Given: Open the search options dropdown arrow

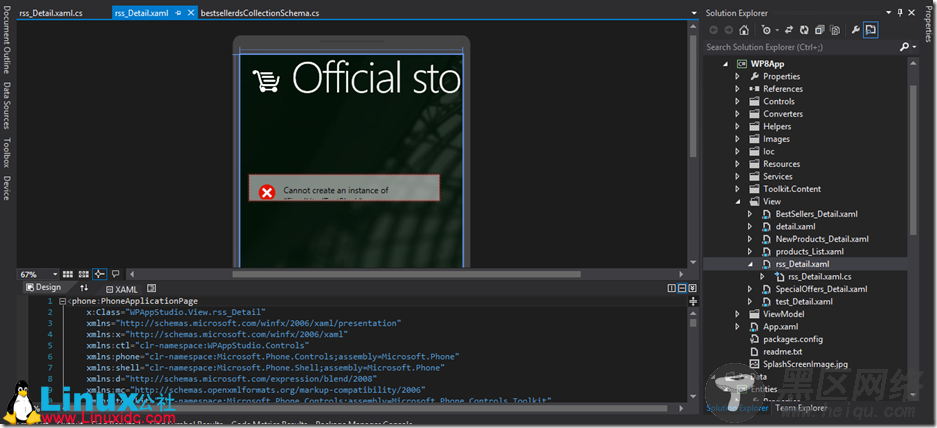Looking at the screenshot, I should pos(914,47).
